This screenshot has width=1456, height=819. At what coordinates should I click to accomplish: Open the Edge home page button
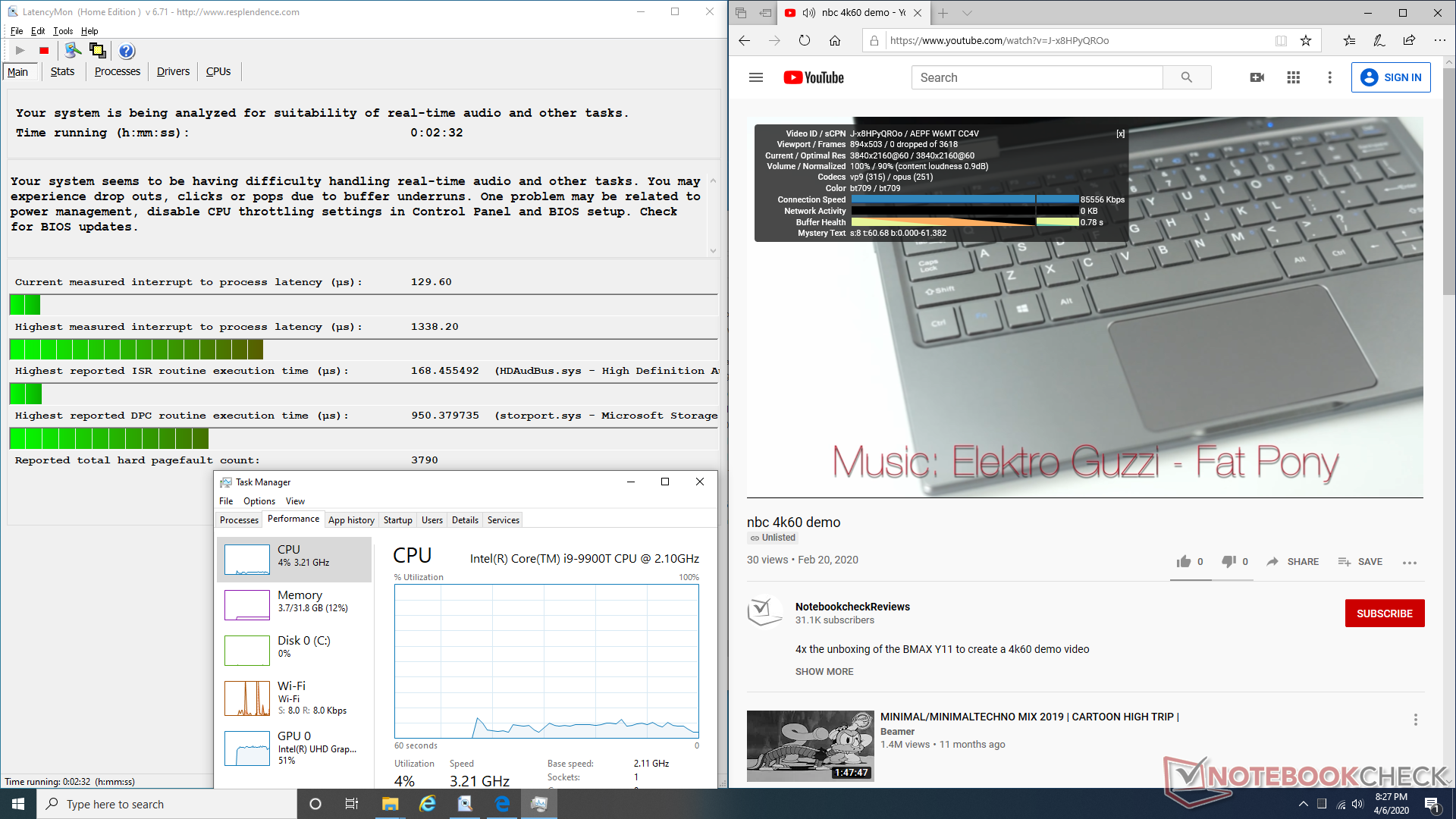[x=835, y=41]
